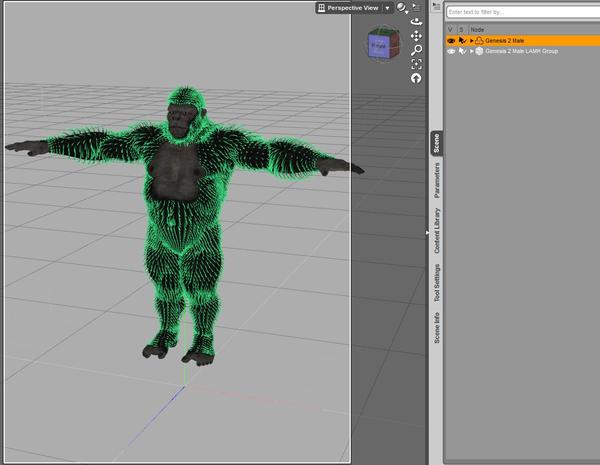
Task: Select Genesis 2 Male in scene list
Action: pos(505,41)
